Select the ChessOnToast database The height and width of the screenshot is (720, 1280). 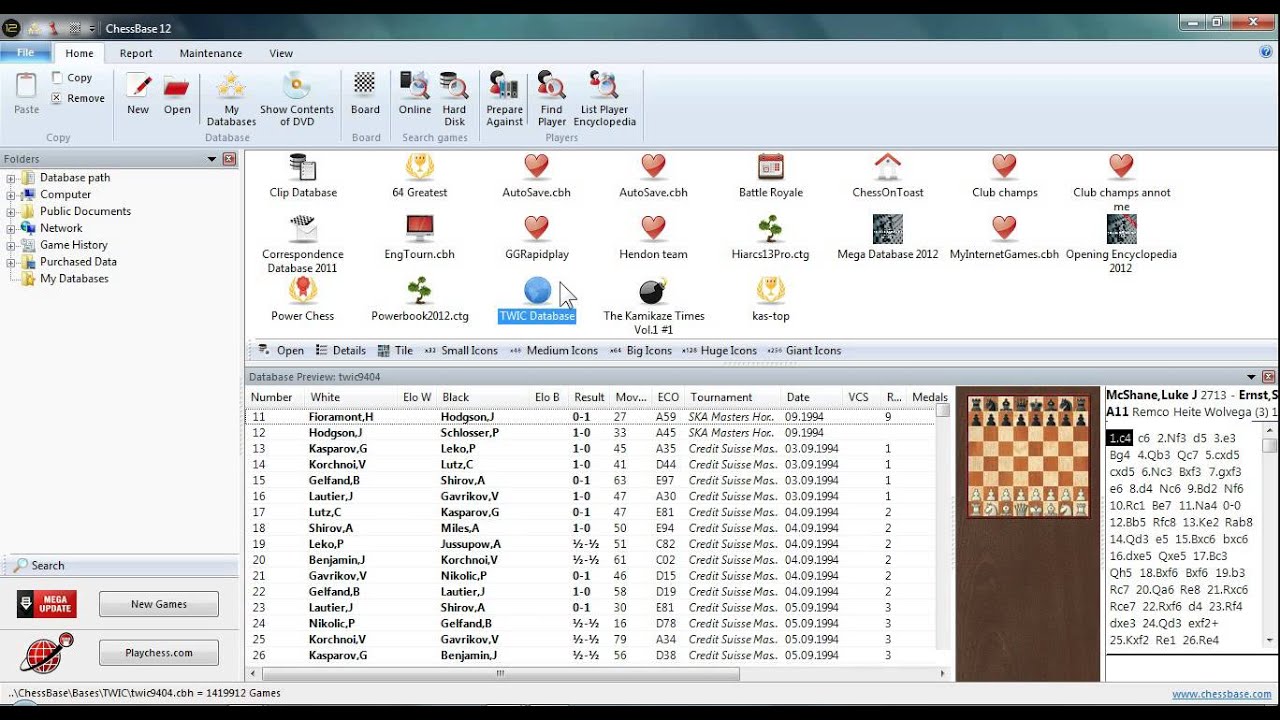[x=888, y=176]
